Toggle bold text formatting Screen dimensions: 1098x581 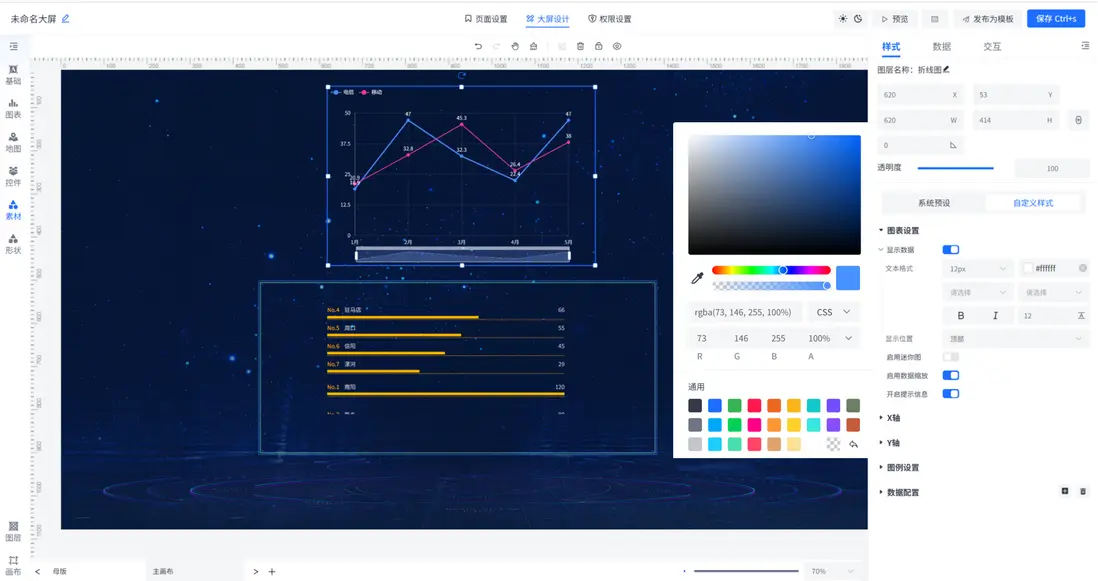961,316
